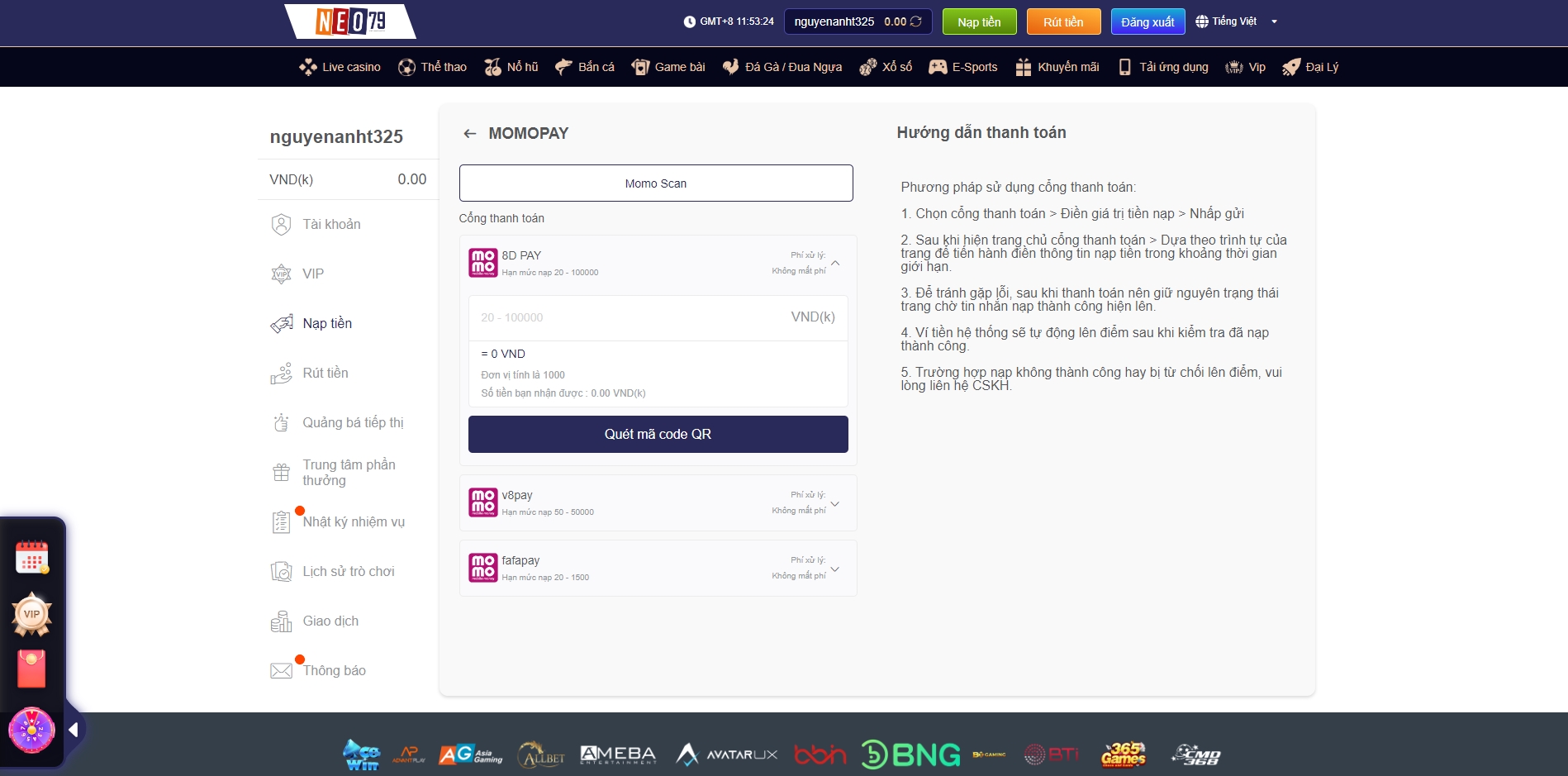Click the Quét mã code QR button
This screenshot has height=776, width=1568.
(x=658, y=434)
